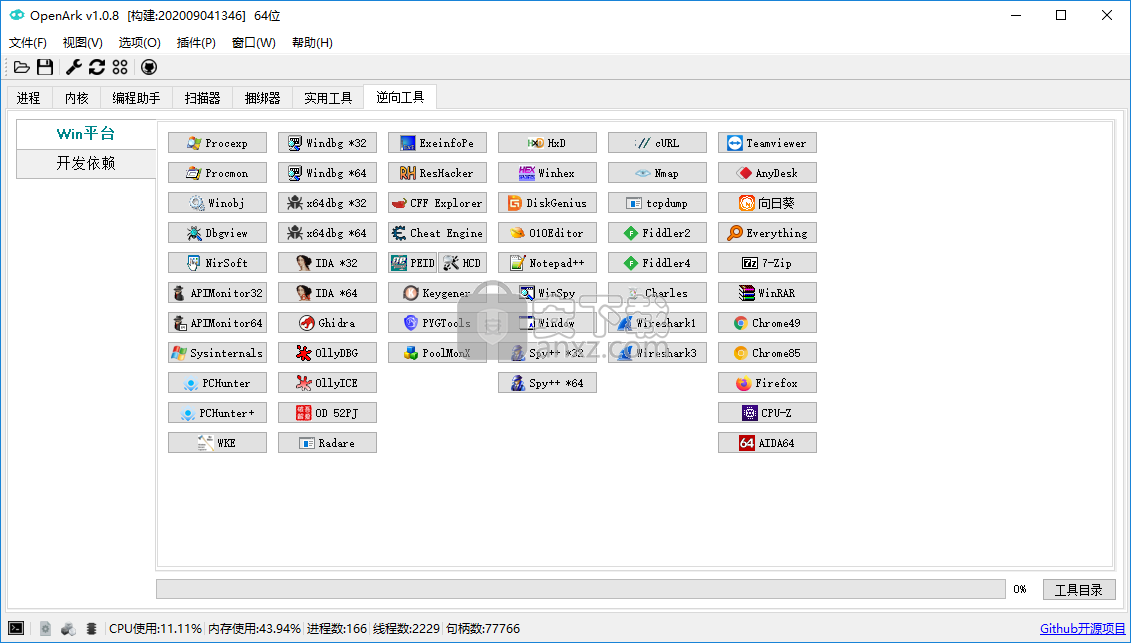The width and height of the screenshot is (1131, 643).
Task: Open AnyDesk tool
Action: 767,173
